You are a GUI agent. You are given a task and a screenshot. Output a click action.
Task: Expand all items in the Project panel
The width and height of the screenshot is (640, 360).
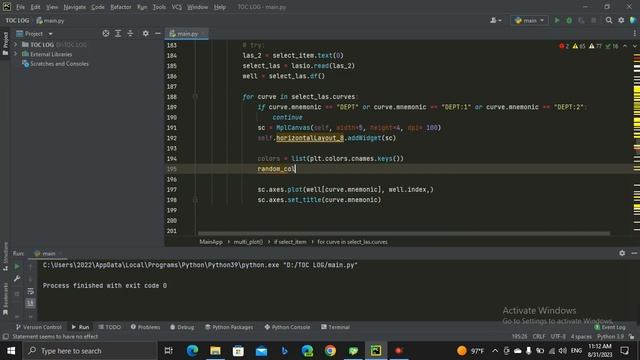[118, 33]
